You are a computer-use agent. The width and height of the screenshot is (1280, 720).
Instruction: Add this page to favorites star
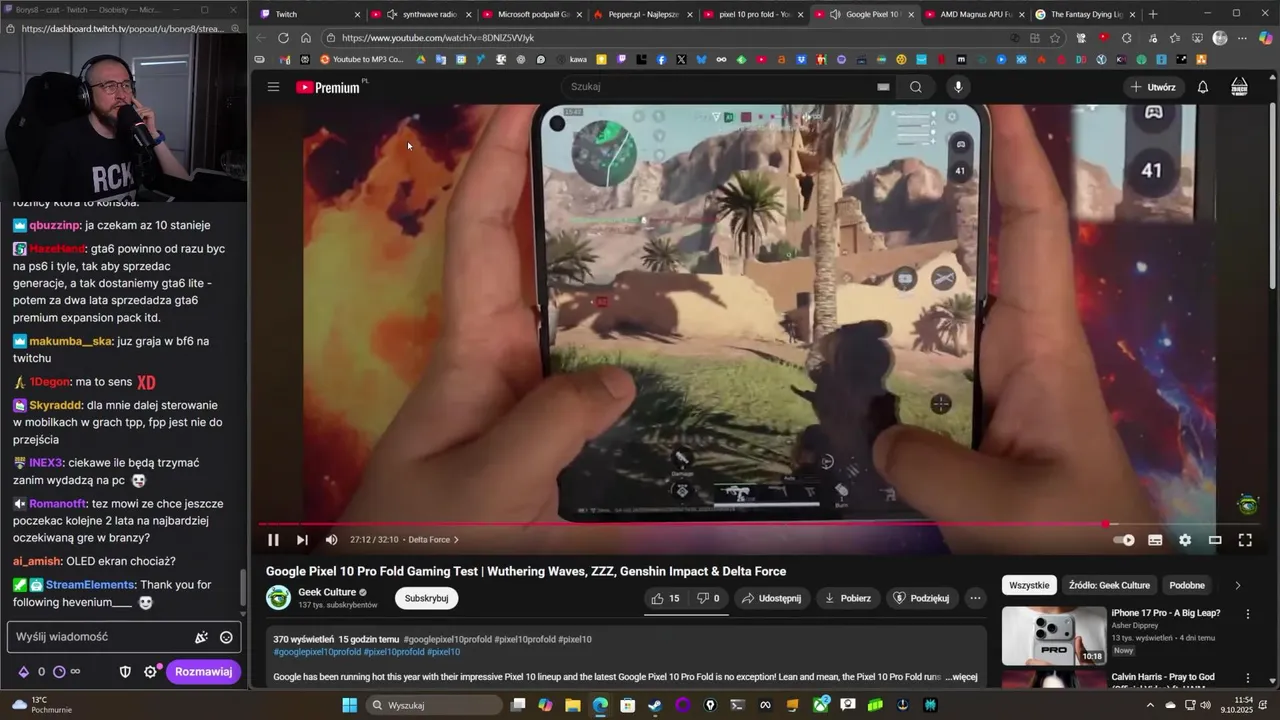(x=1055, y=38)
